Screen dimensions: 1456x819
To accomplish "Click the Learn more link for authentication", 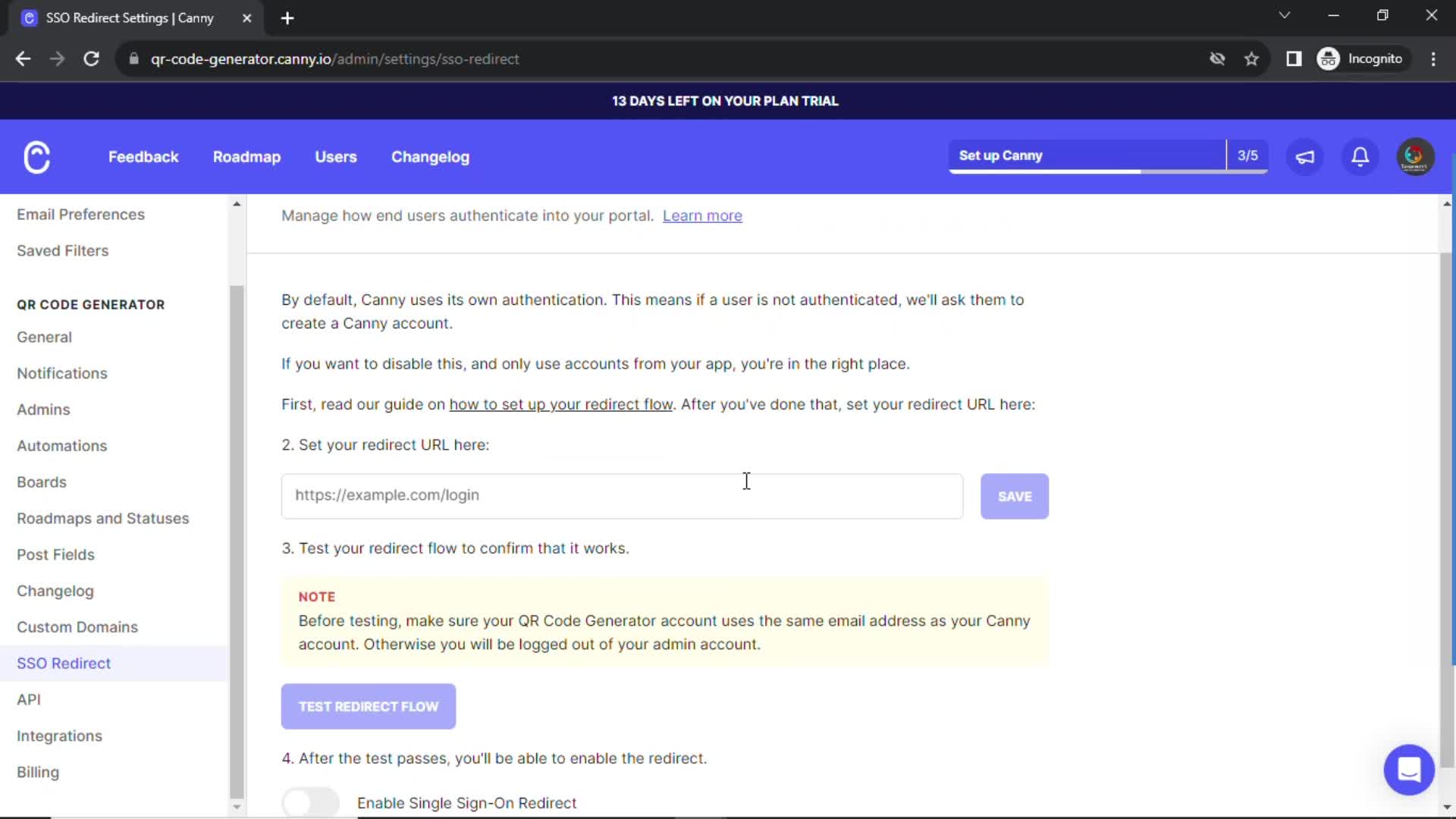I will tap(704, 215).
